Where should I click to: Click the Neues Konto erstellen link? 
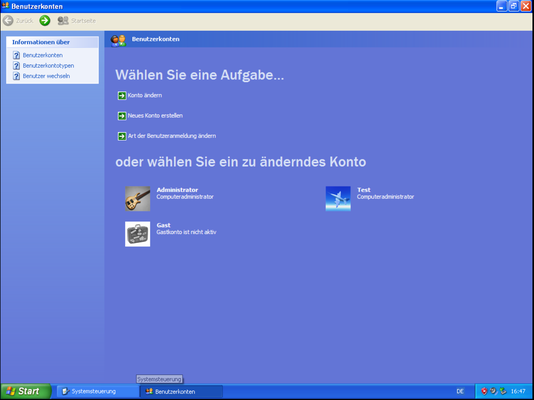155,116
